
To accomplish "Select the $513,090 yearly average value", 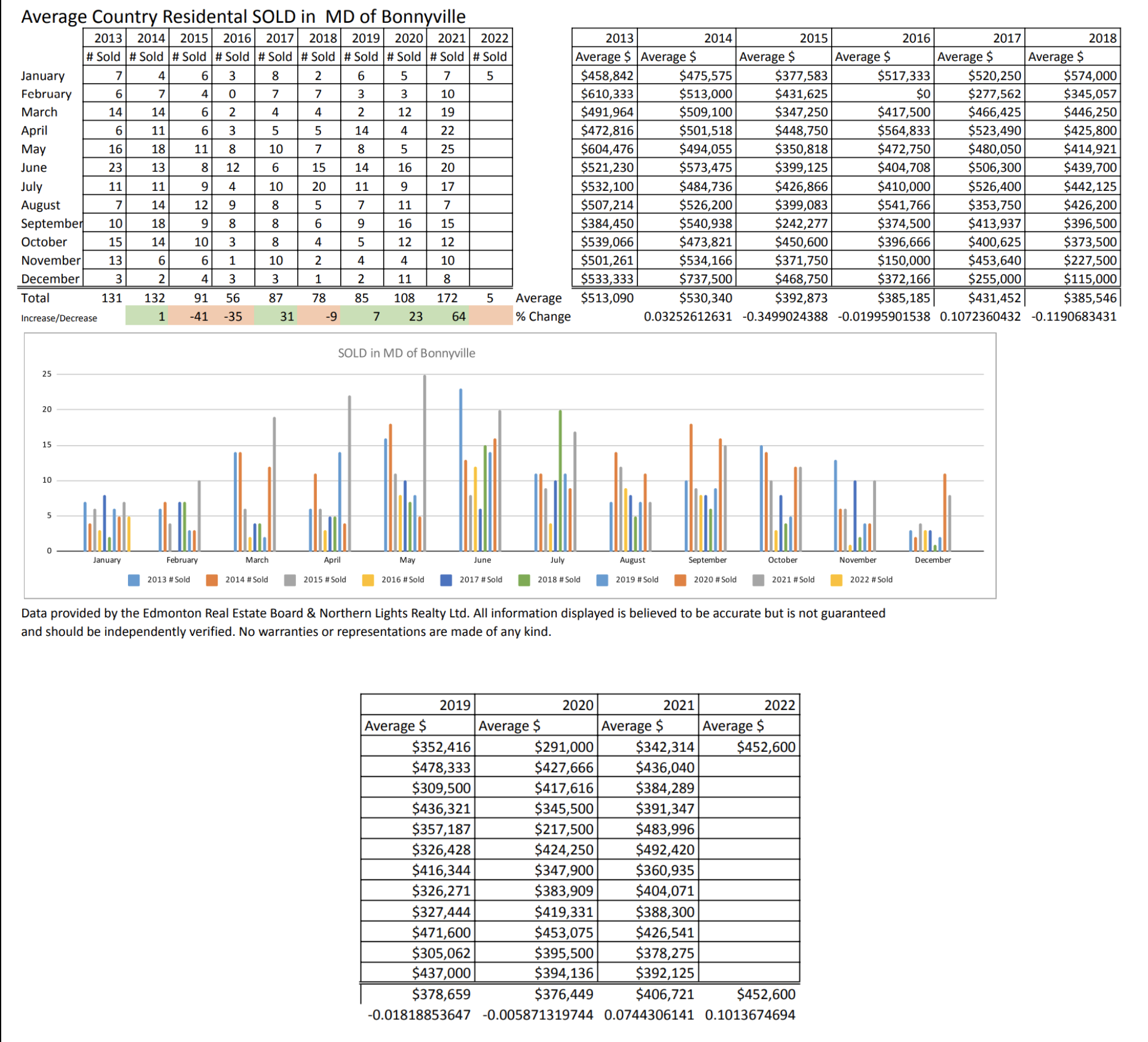I will 607,298.
